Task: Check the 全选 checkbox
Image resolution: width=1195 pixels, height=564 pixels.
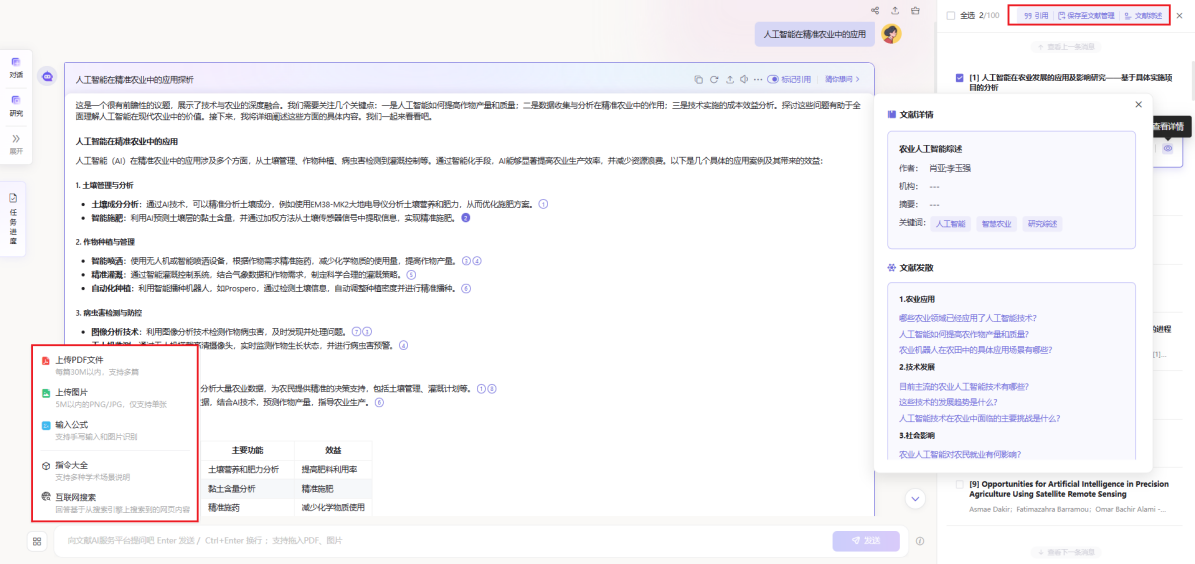Action: pyautogui.click(x=951, y=16)
